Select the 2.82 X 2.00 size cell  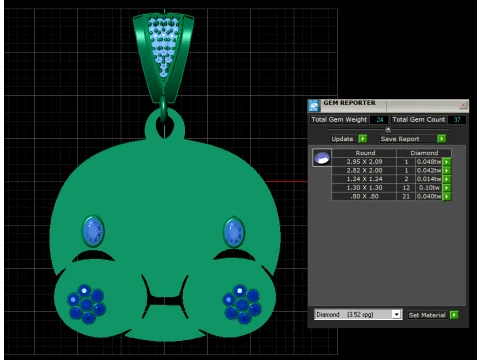(x=364, y=170)
